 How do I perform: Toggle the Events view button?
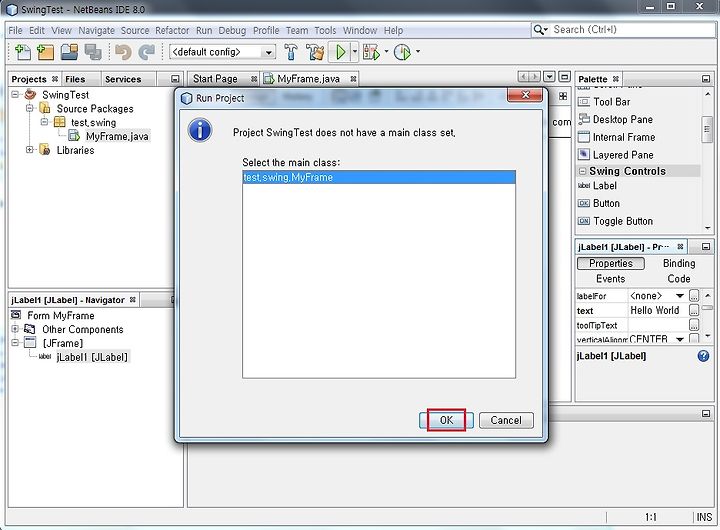[610, 279]
